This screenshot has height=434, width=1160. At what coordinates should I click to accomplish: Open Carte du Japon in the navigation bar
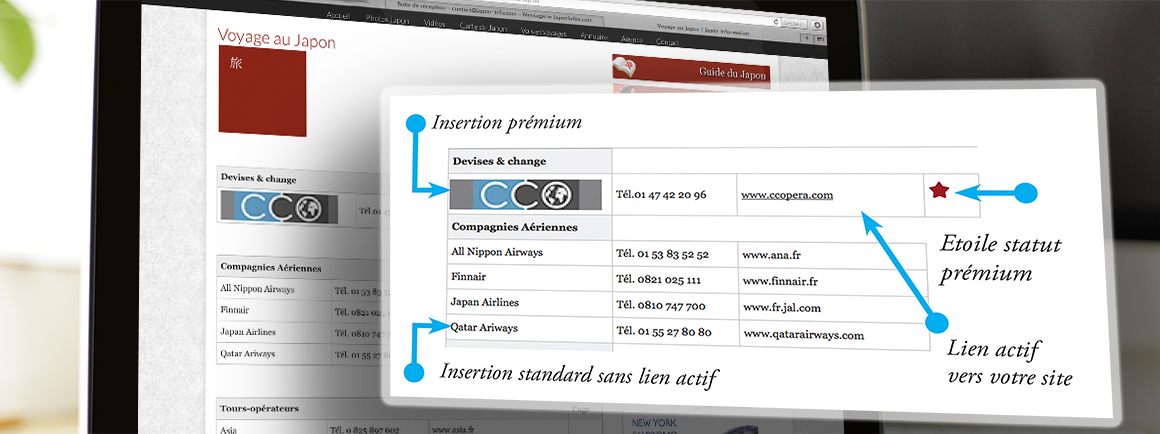[483, 27]
